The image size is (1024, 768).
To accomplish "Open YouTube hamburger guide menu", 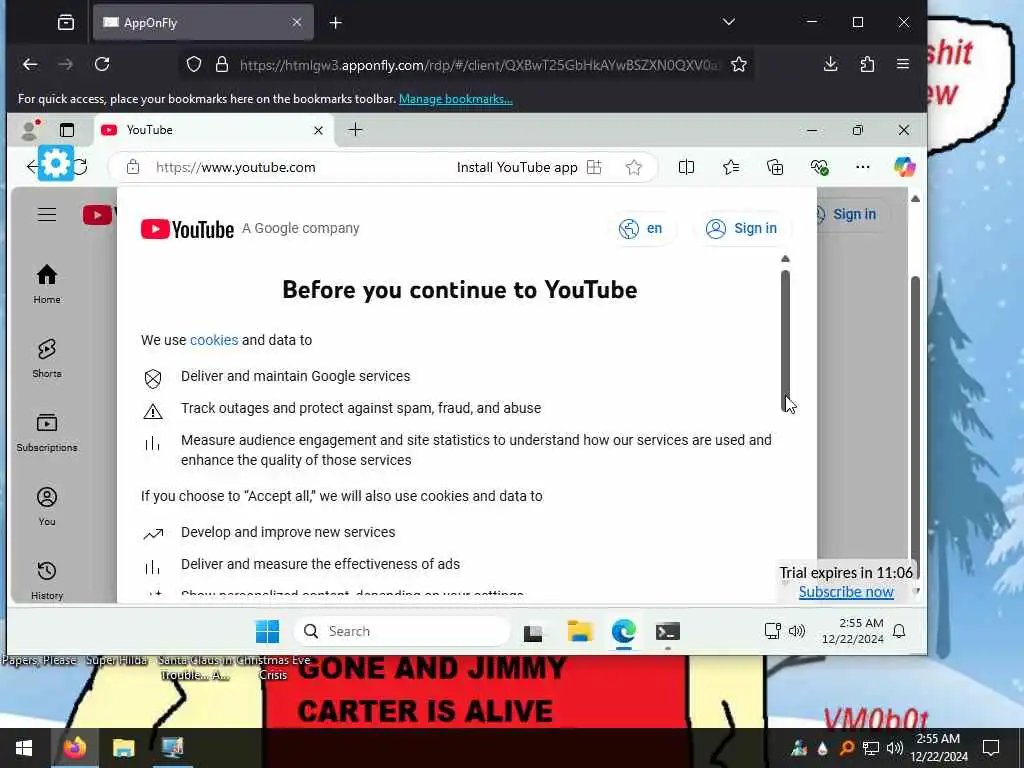I will pos(46,214).
